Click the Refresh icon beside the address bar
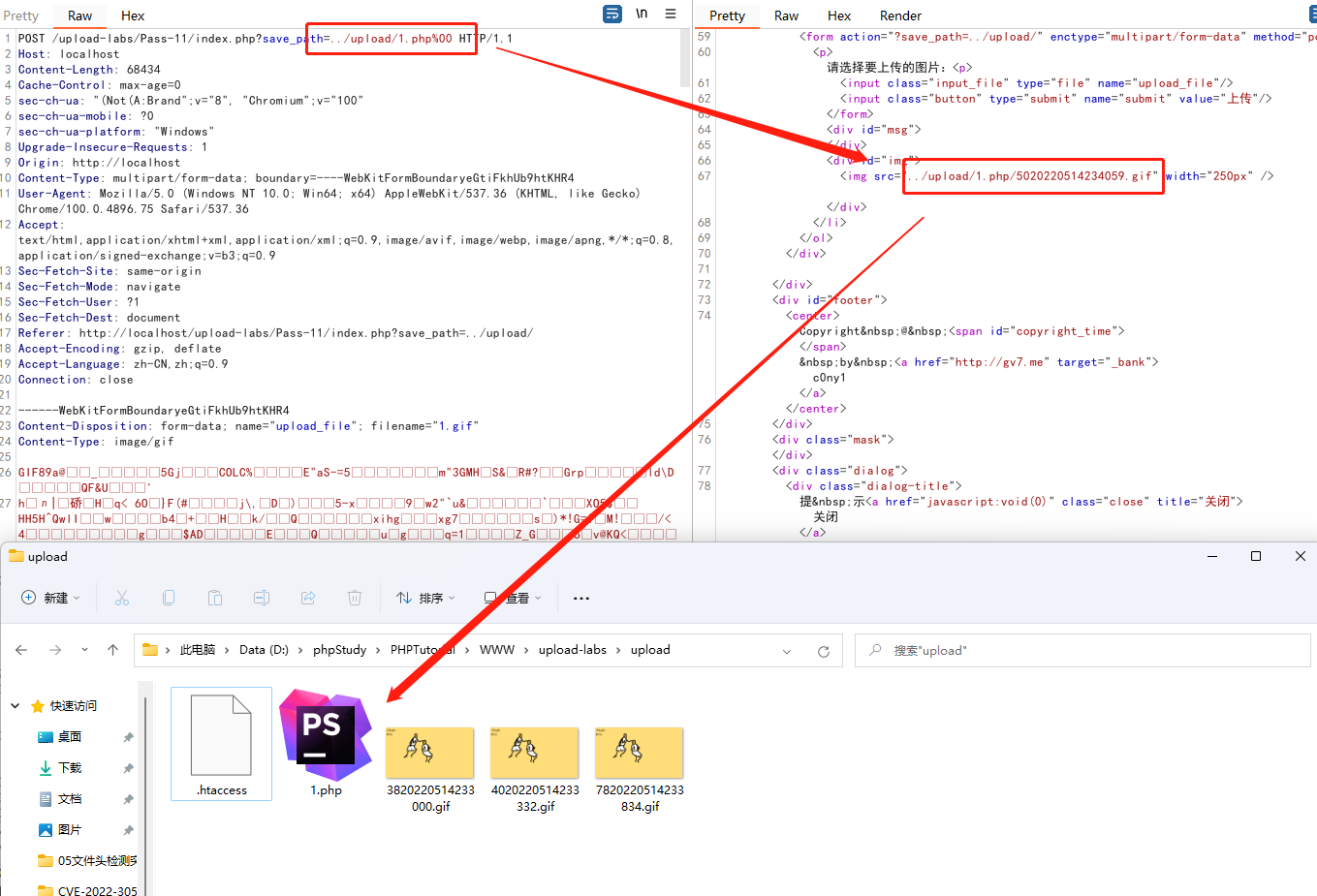The width and height of the screenshot is (1317, 896). coord(824,651)
